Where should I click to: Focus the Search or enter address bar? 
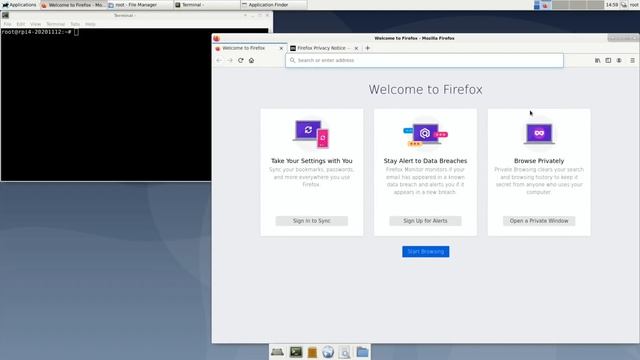click(x=424, y=60)
